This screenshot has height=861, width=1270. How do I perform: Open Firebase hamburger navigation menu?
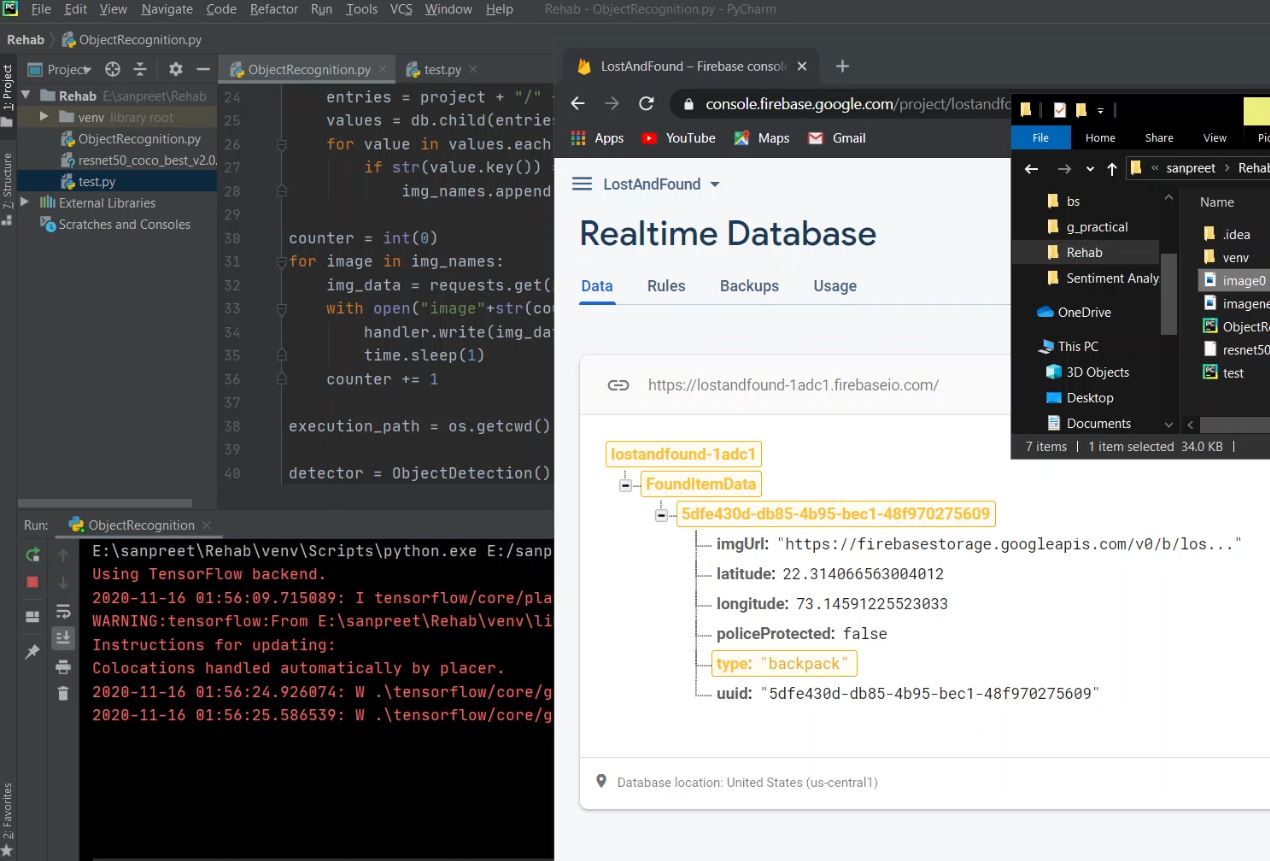[x=582, y=184]
